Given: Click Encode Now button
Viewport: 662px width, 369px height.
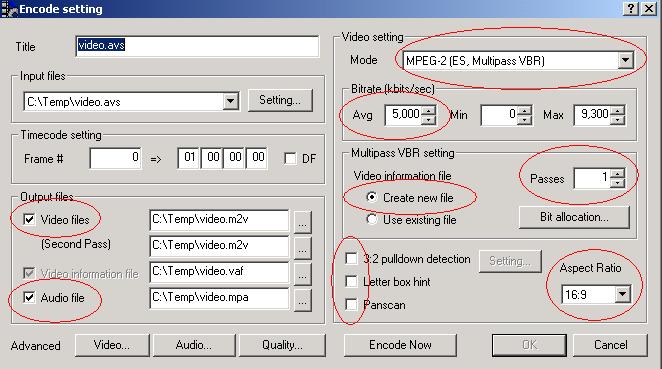Looking at the screenshot, I should point(400,345).
